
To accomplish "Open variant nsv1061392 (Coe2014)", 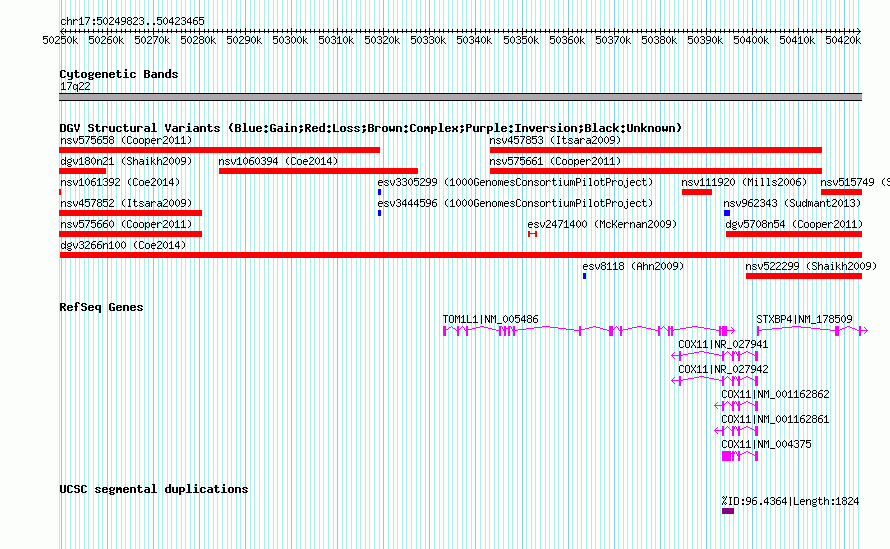I will (x=120, y=182).
